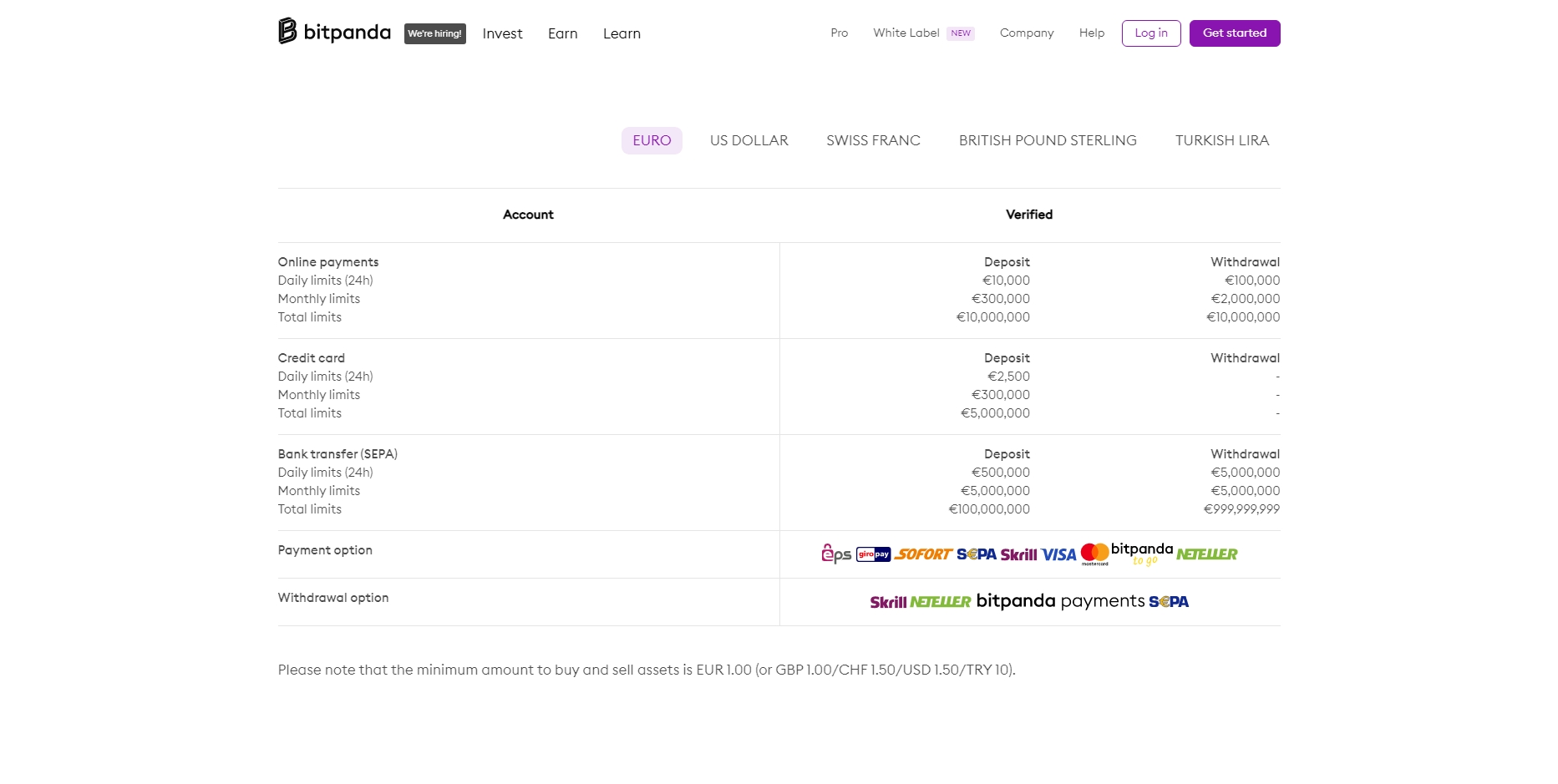
Task: Click the Mastercard logo in payment options
Action: click(1095, 554)
